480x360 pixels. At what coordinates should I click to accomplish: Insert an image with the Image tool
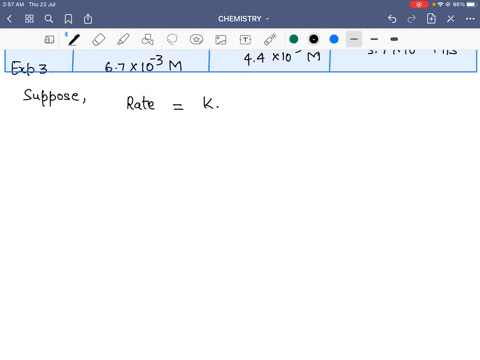point(221,40)
